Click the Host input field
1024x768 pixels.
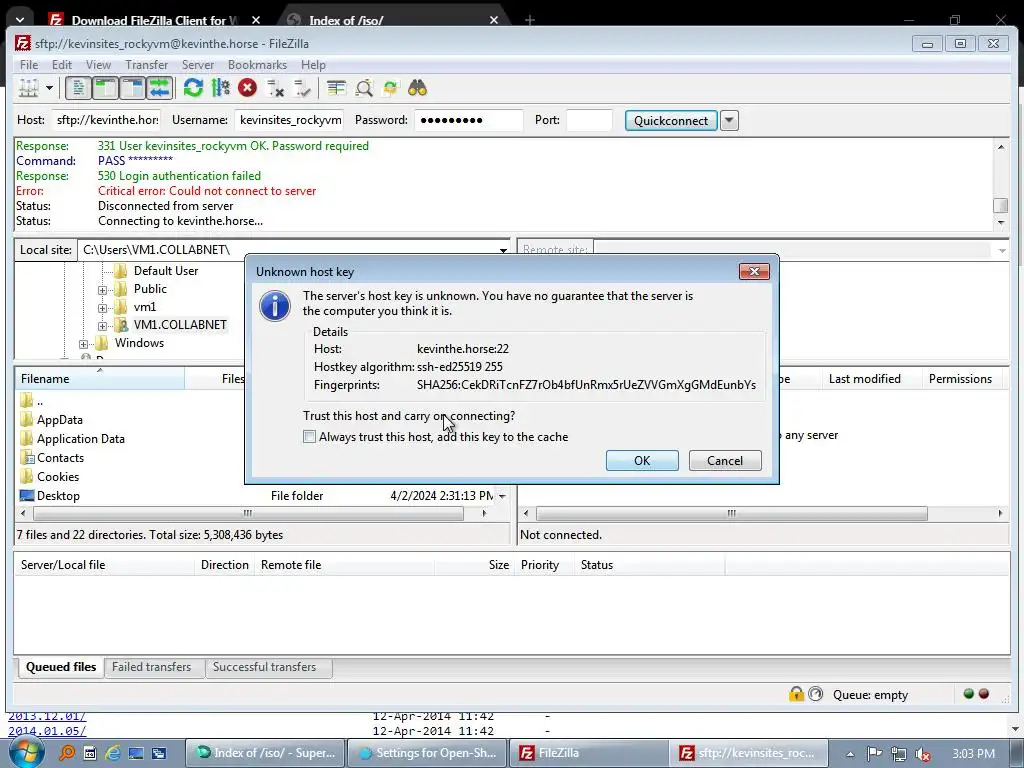[106, 120]
